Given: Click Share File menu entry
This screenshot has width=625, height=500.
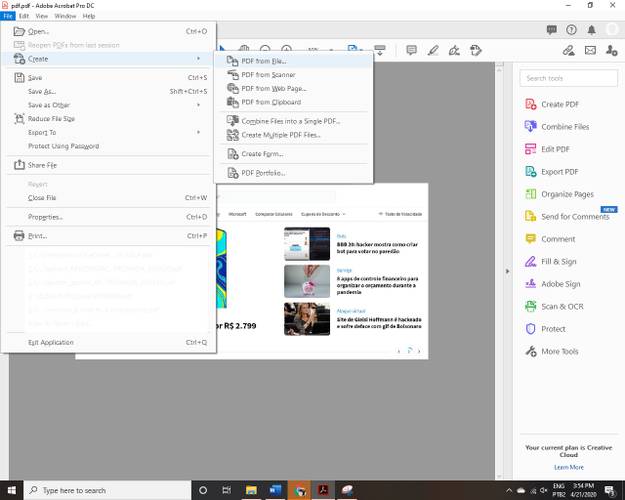Looking at the screenshot, I should [108, 165].
